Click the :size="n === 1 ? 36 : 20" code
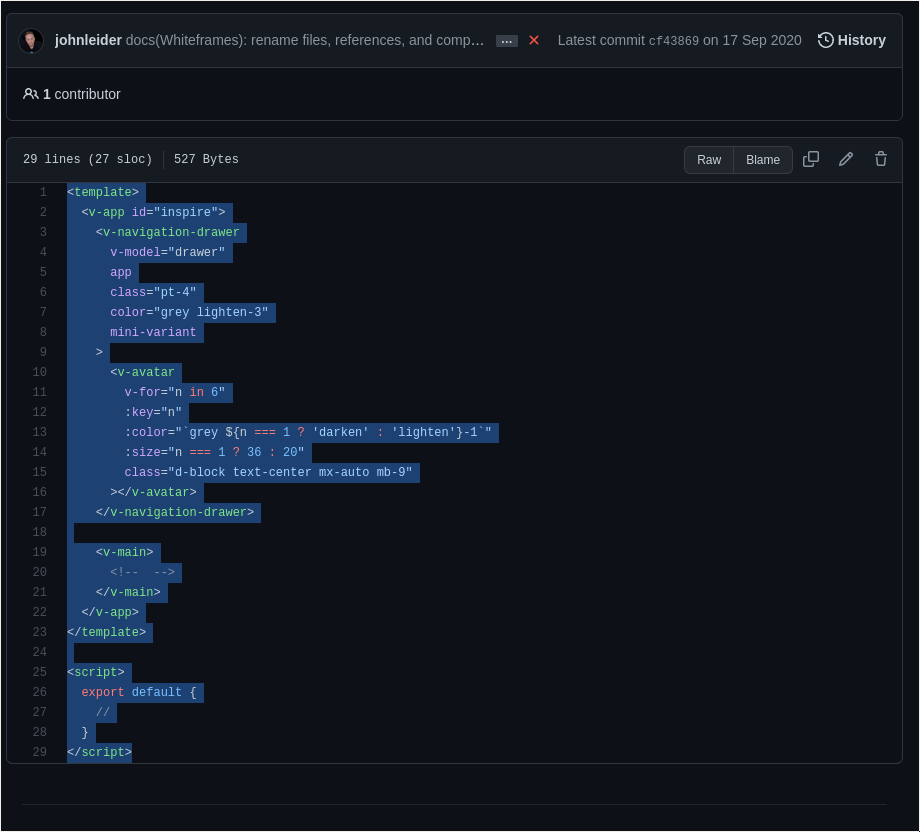Screen dimensions: 920x832 pos(214,451)
